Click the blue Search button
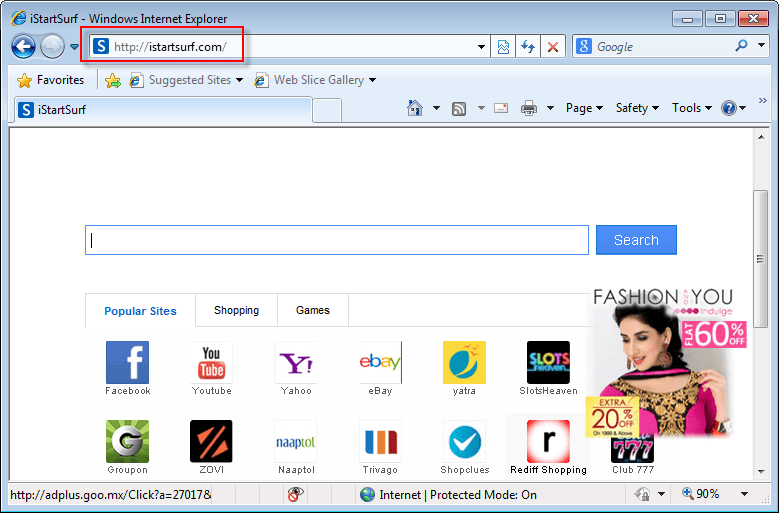 pos(636,240)
